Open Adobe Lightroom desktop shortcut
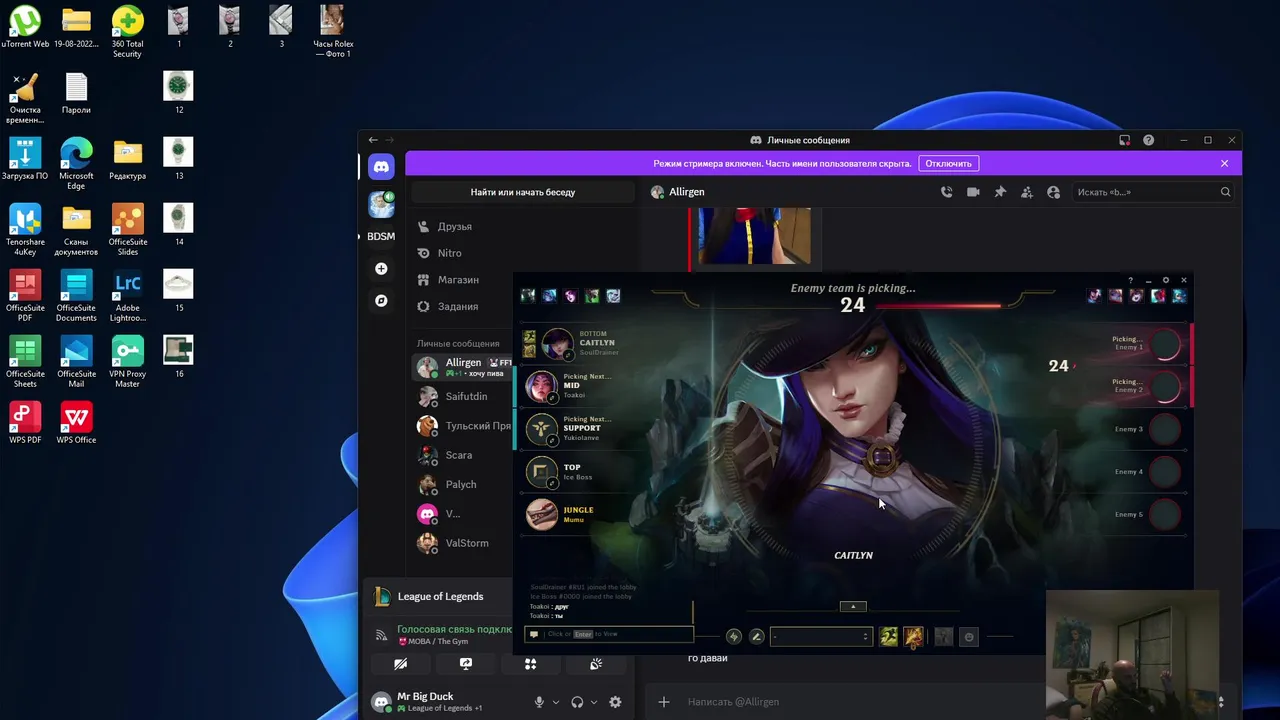Viewport: 1280px width, 720px height. tap(128, 296)
